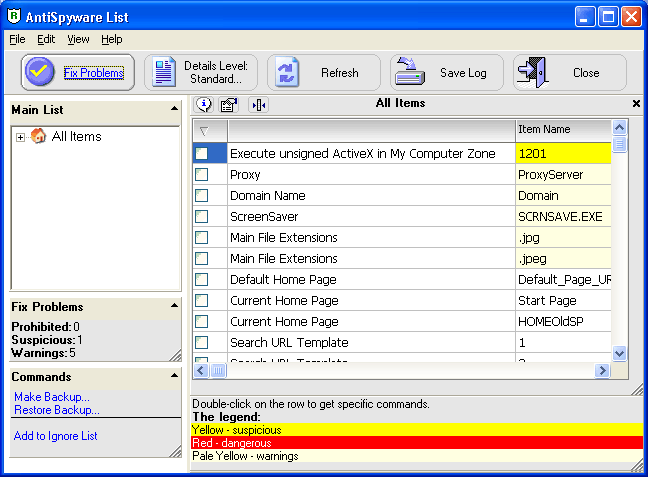Click the Fix Problems link text

click(x=94, y=73)
